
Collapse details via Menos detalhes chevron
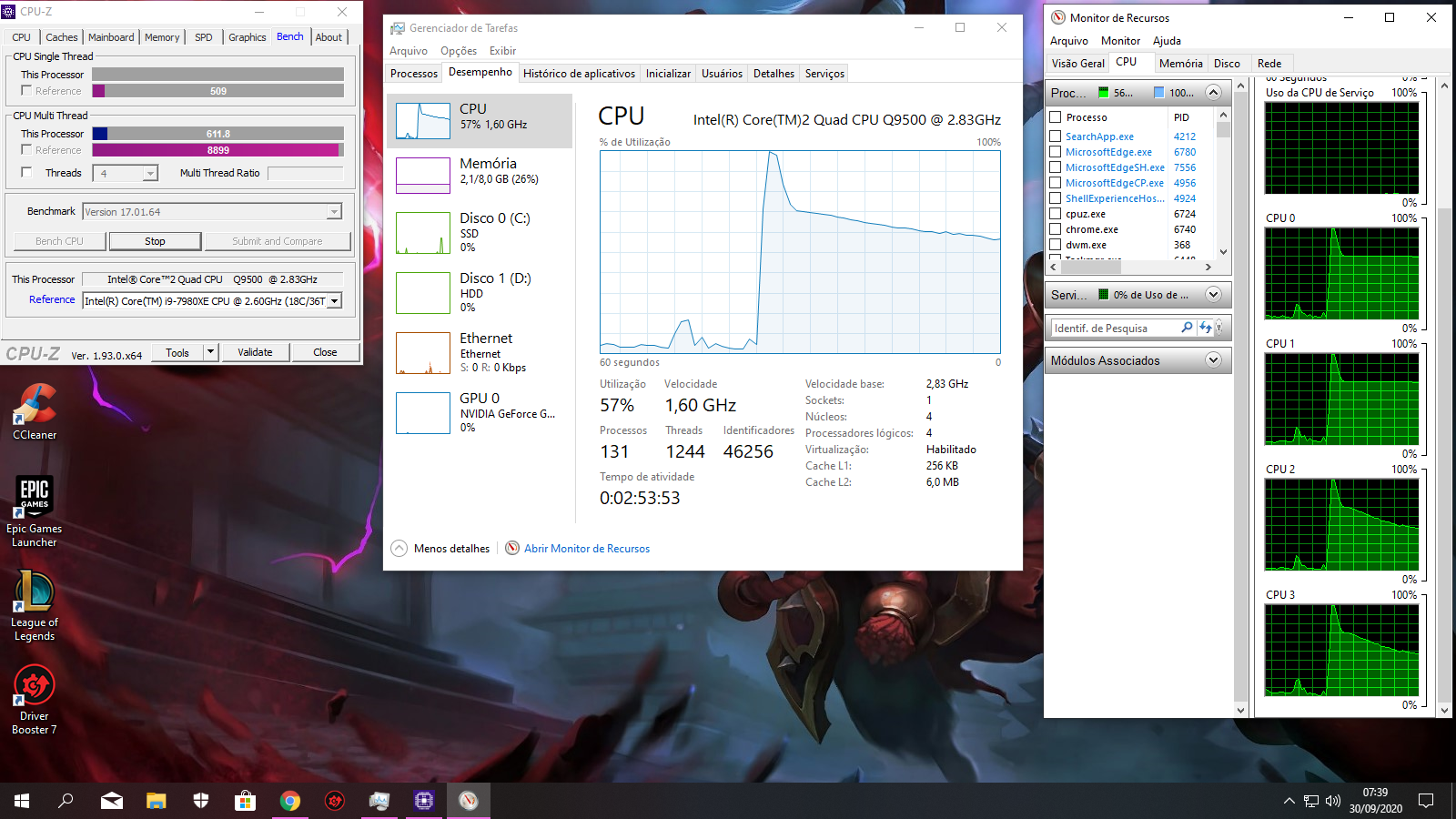399,548
